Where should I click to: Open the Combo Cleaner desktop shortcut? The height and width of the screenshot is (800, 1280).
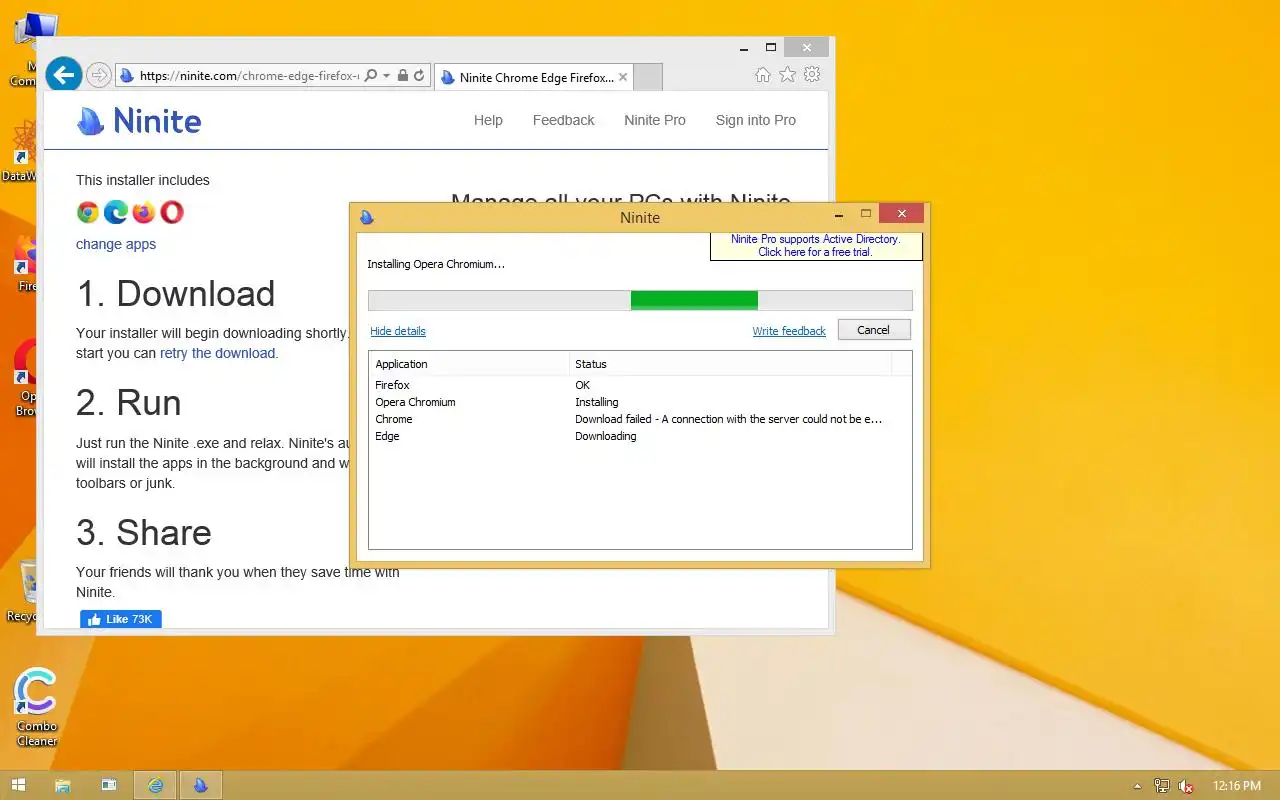click(x=36, y=707)
